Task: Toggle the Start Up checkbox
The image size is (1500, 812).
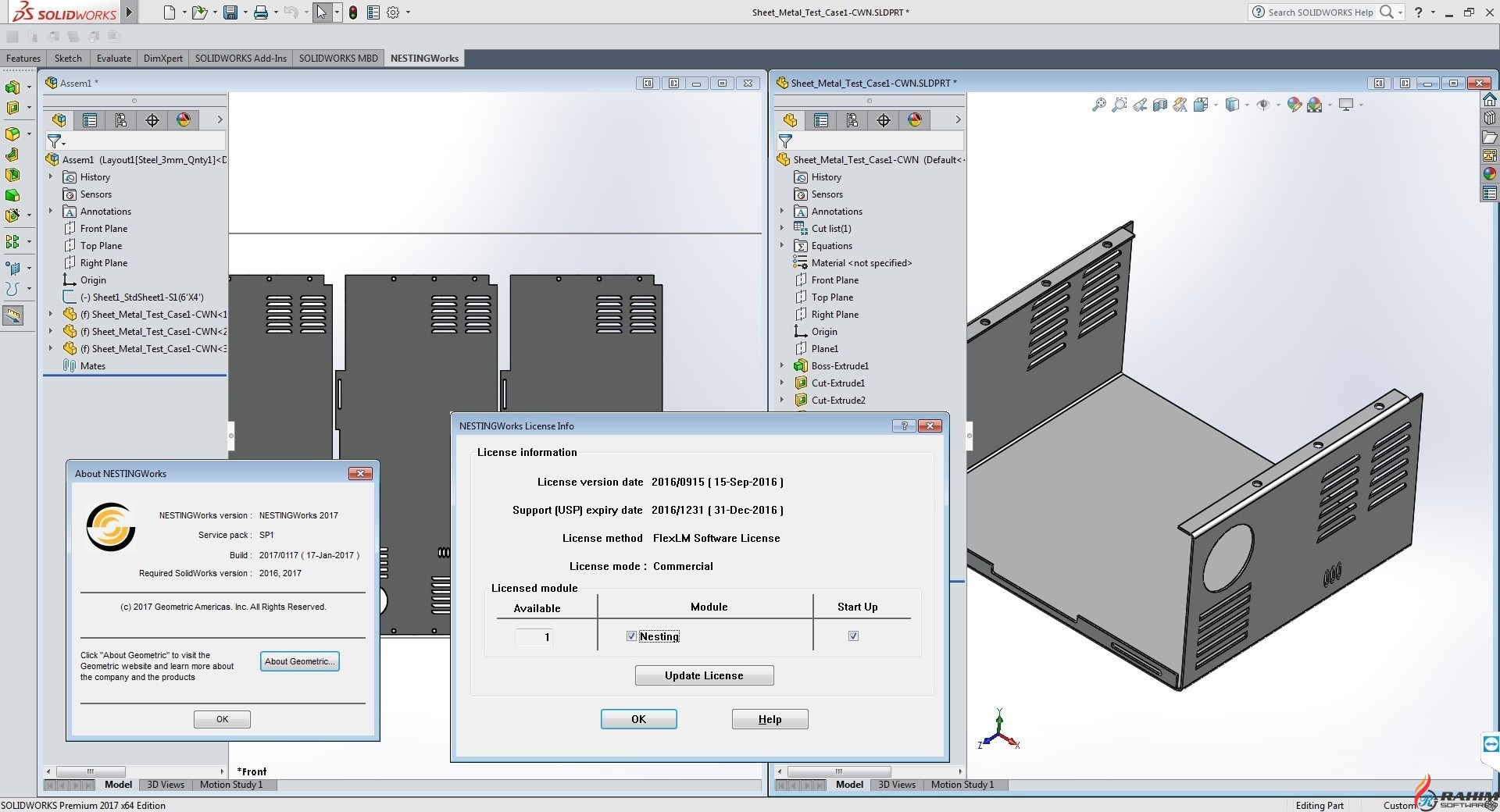Action: (x=853, y=636)
